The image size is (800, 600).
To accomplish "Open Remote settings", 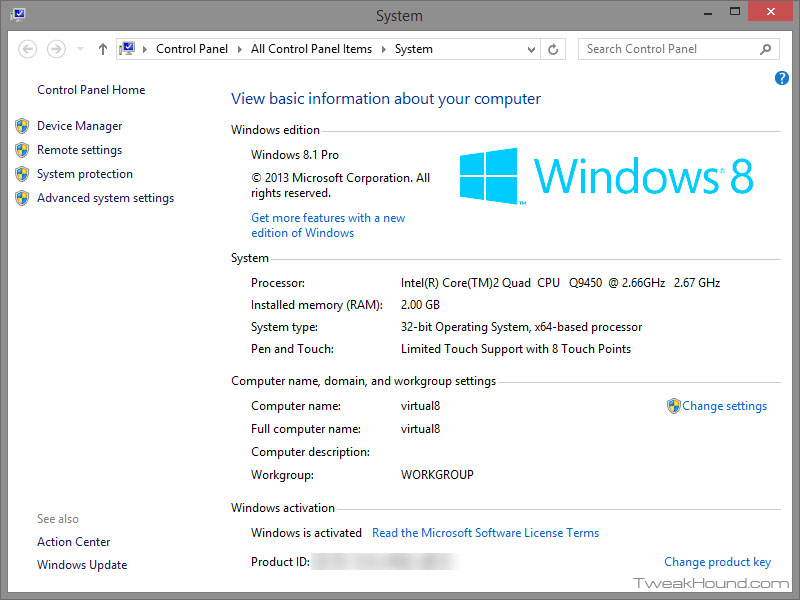I will [80, 150].
